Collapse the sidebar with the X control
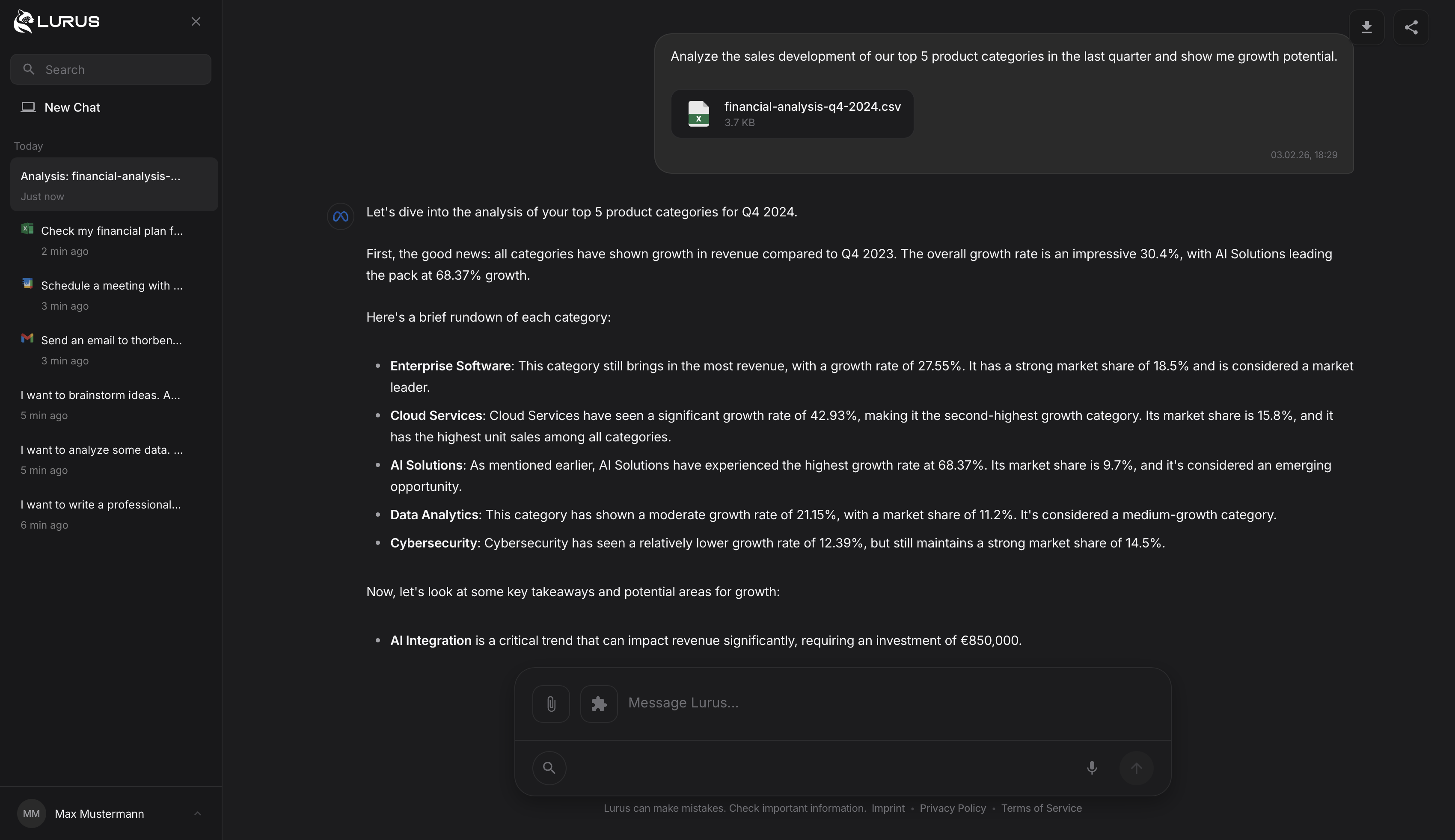The height and width of the screenshot is (840, 1455). click(x=196, y=21)
